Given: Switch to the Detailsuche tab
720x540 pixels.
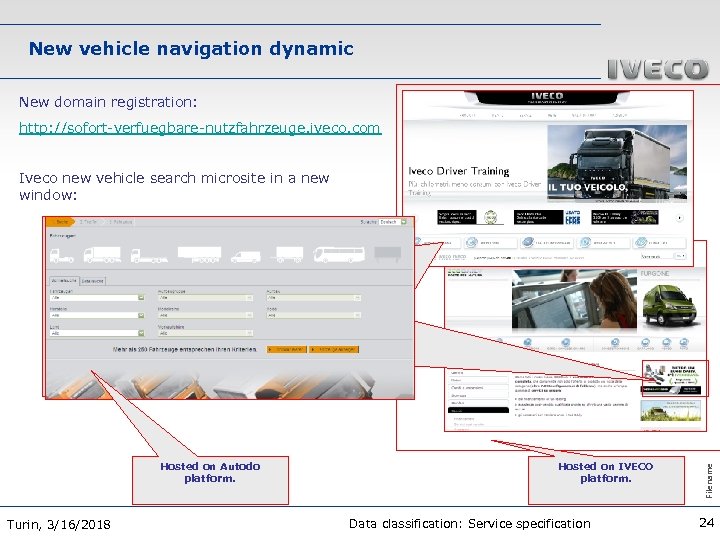Looking at the screenshot, I should (x=93, y=281).
